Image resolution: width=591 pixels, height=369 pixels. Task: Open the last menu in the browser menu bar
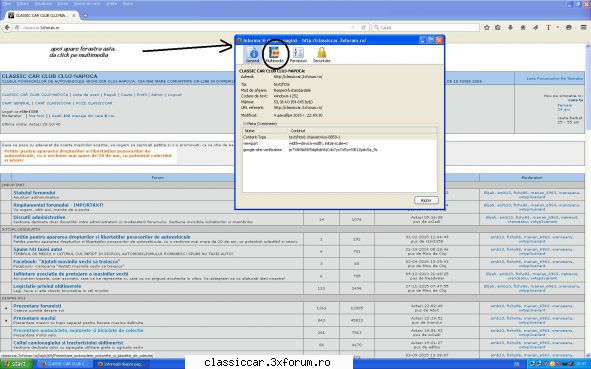coord(128,3)
